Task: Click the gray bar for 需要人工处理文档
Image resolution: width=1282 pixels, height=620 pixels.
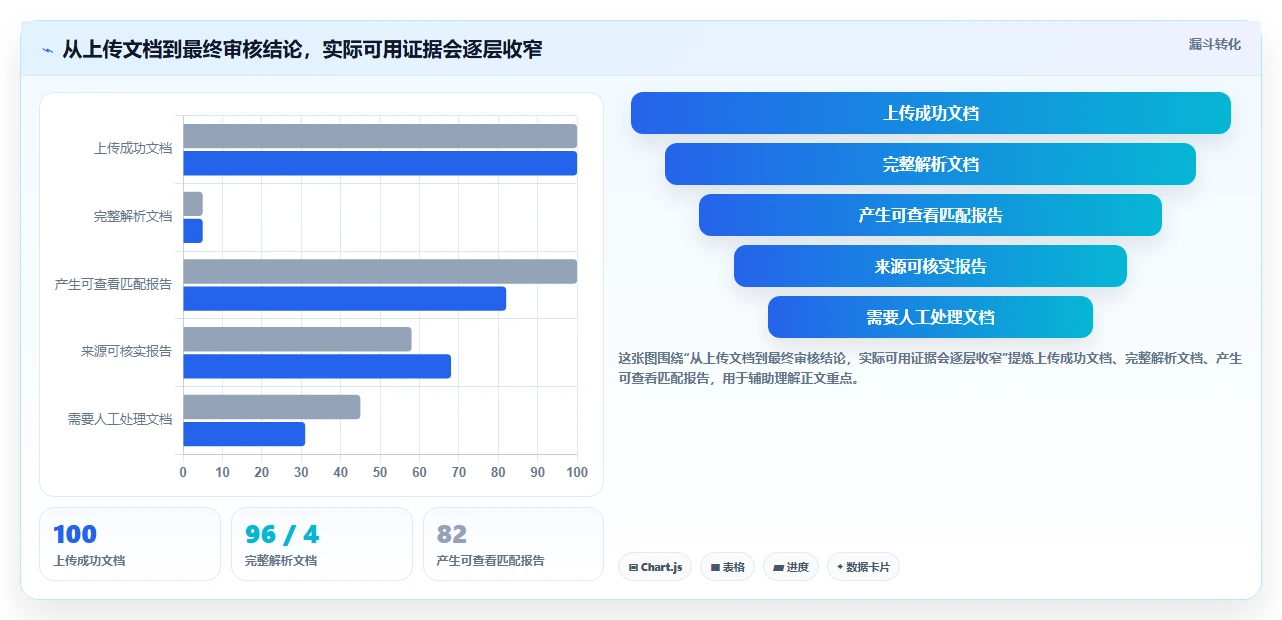Action: pyautogui.click(x=271, y=407)
